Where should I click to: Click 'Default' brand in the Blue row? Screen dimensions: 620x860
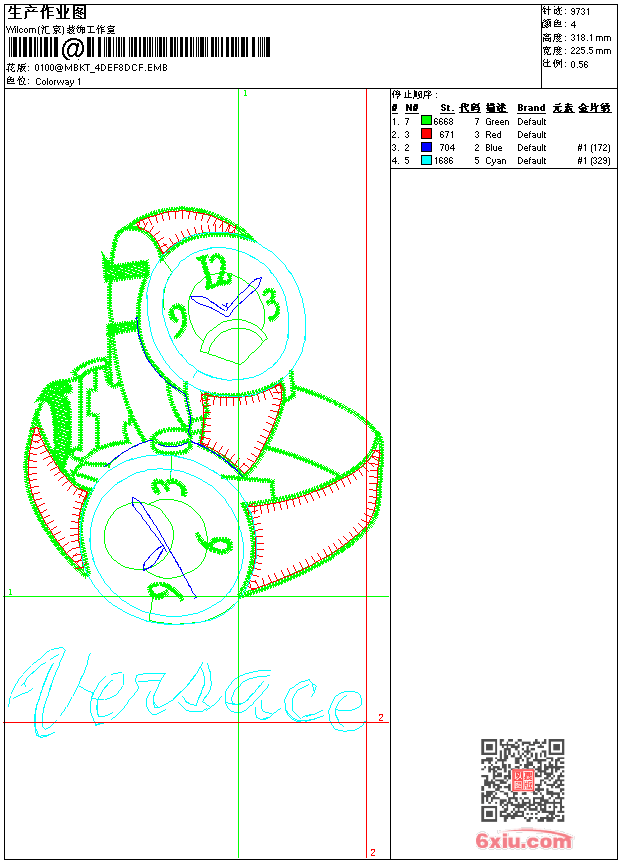click(532, 148)
